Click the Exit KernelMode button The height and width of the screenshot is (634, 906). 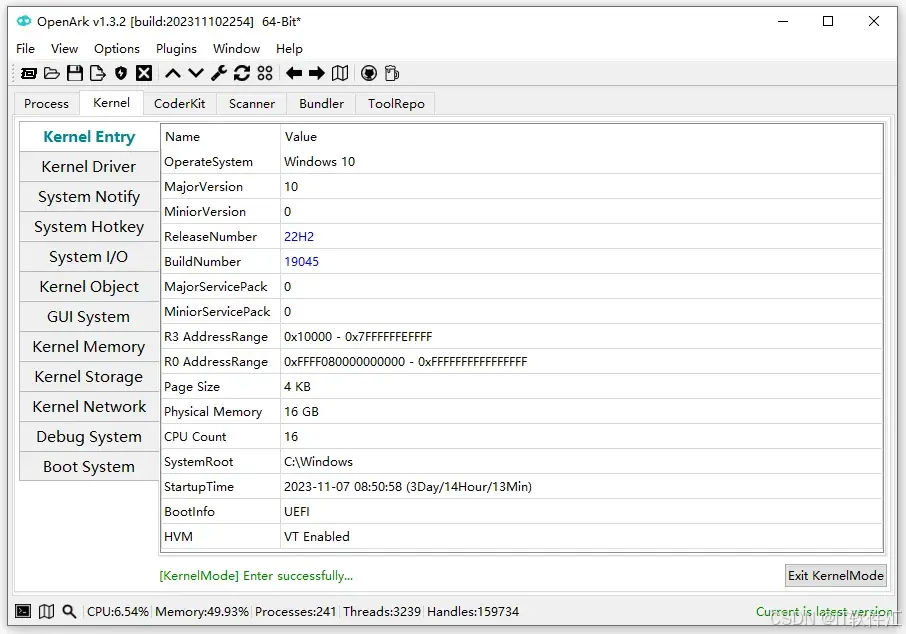pos(836,576)
